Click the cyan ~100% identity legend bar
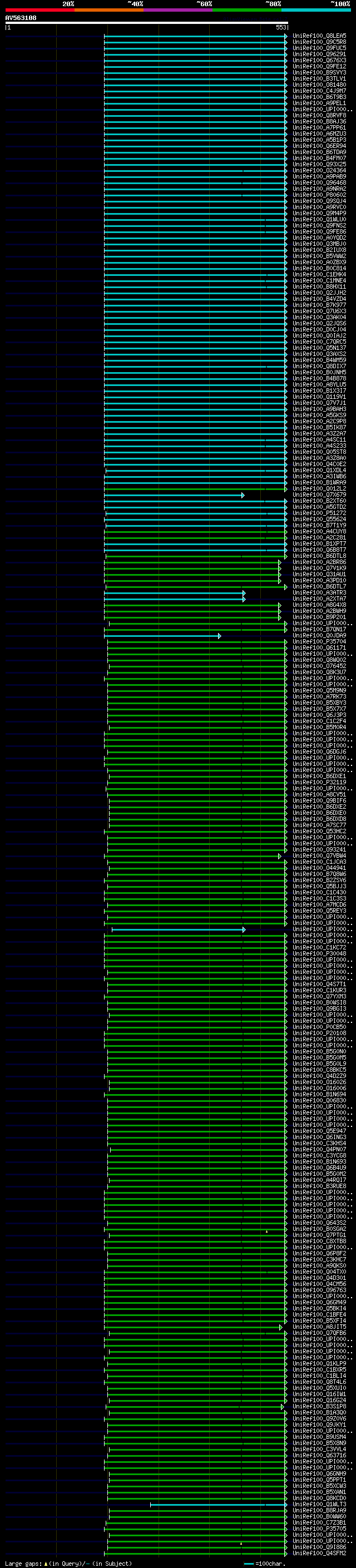The width and height of the screenshot is (356, 1568). point(316,10)
